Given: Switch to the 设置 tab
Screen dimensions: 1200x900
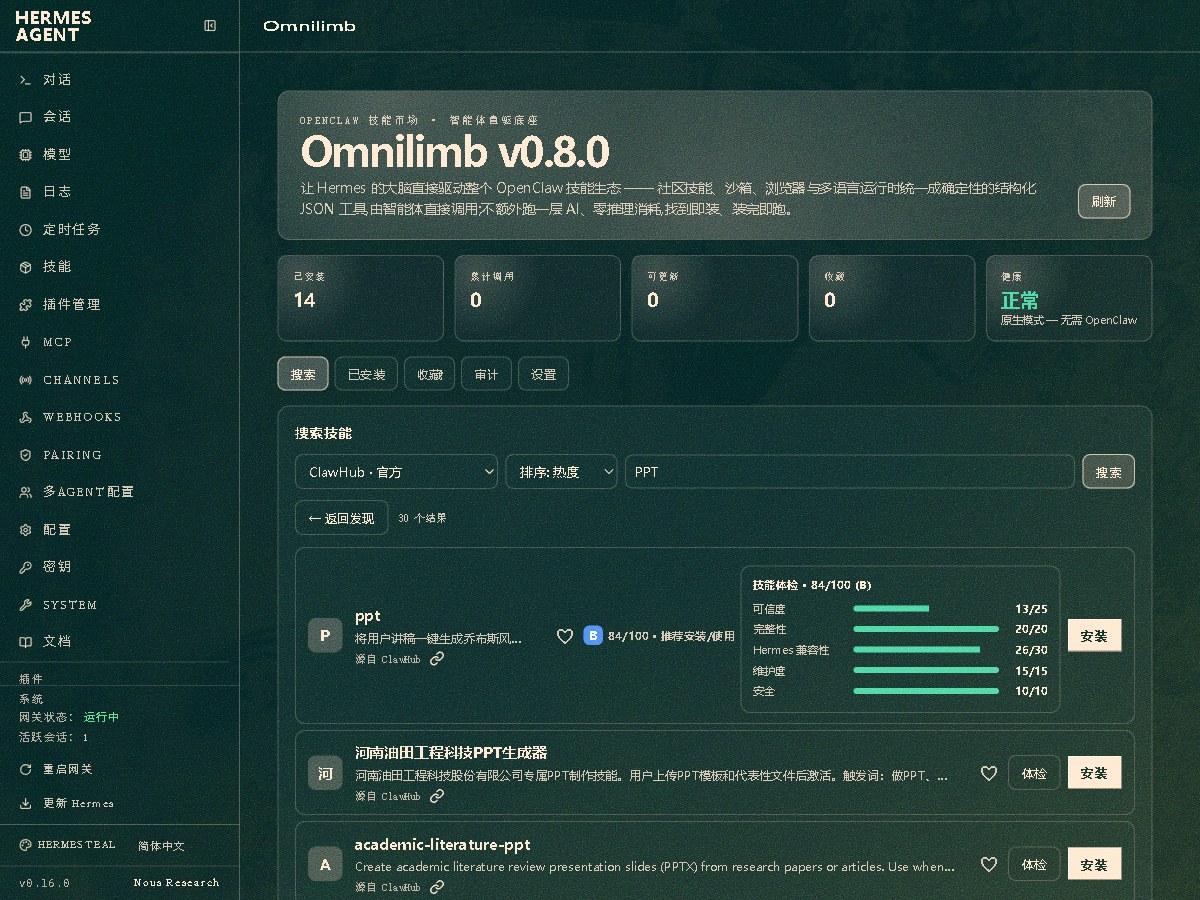Looking at the screenshot, I should tap(544, 374).
